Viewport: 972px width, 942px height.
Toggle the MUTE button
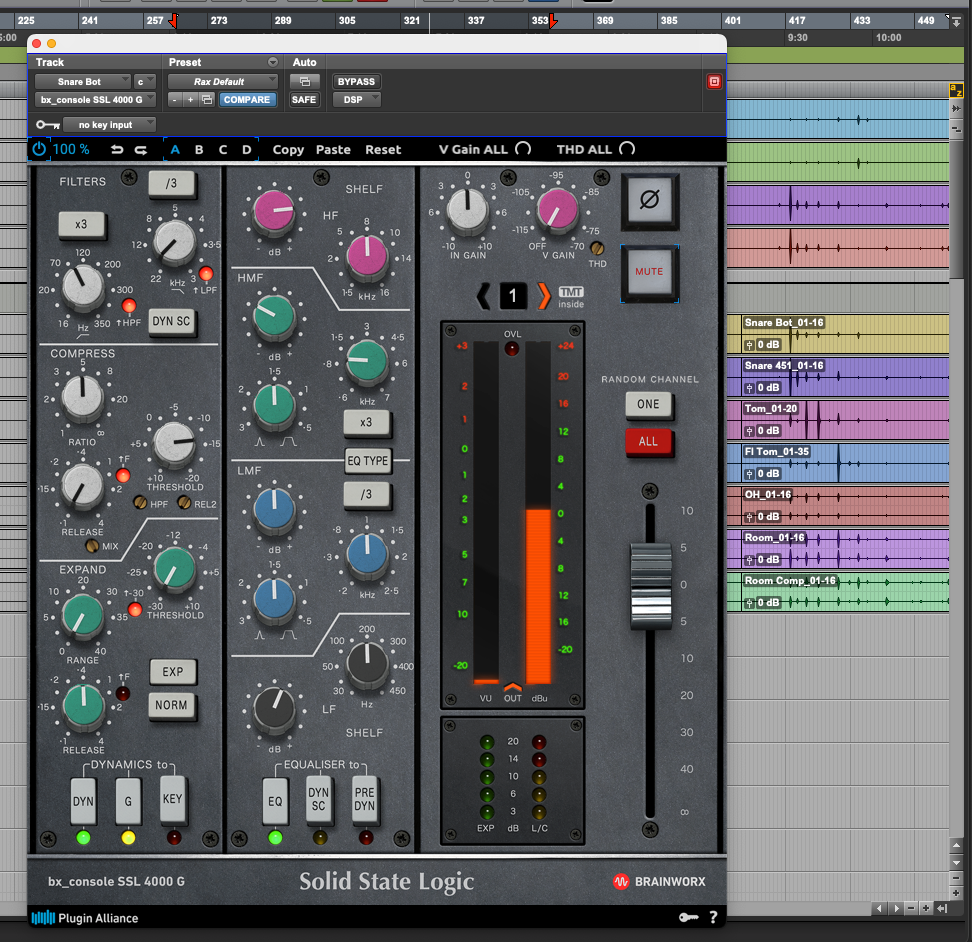650,272
